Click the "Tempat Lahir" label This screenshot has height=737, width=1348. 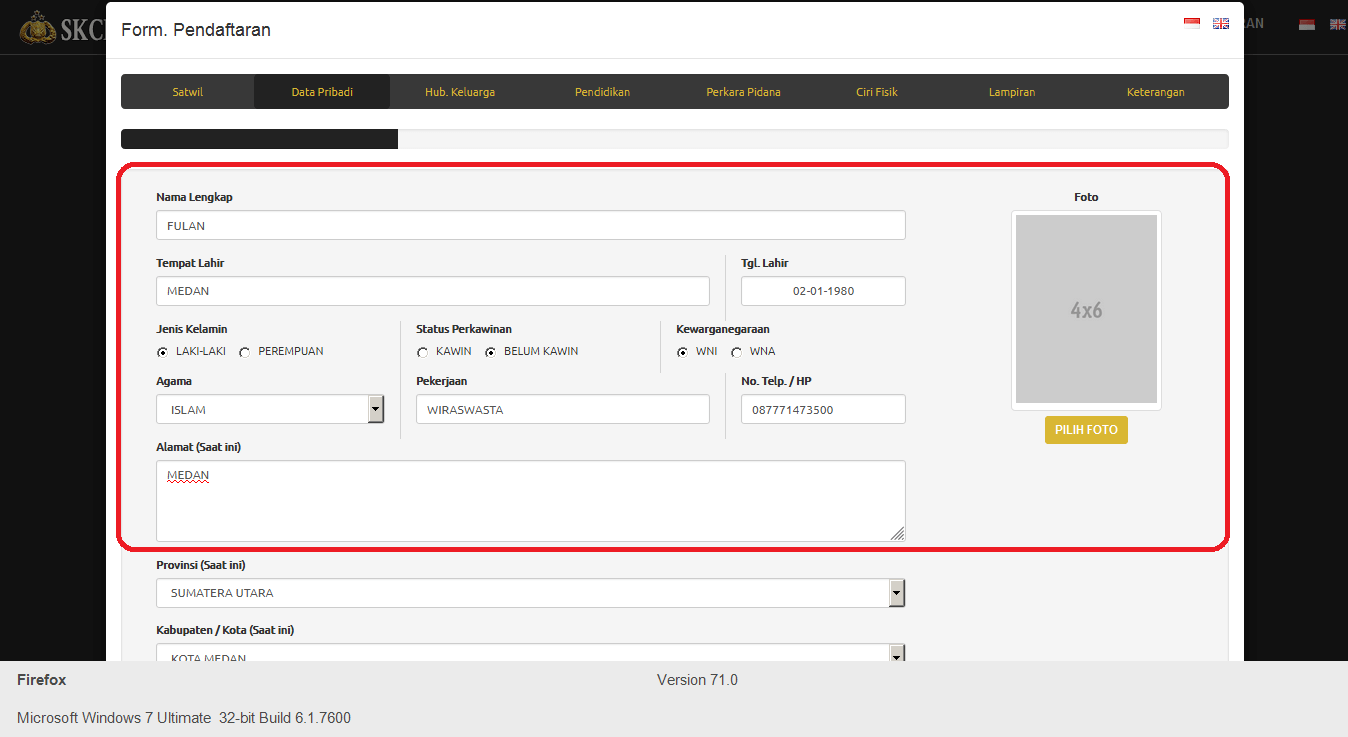click(190, 263)
